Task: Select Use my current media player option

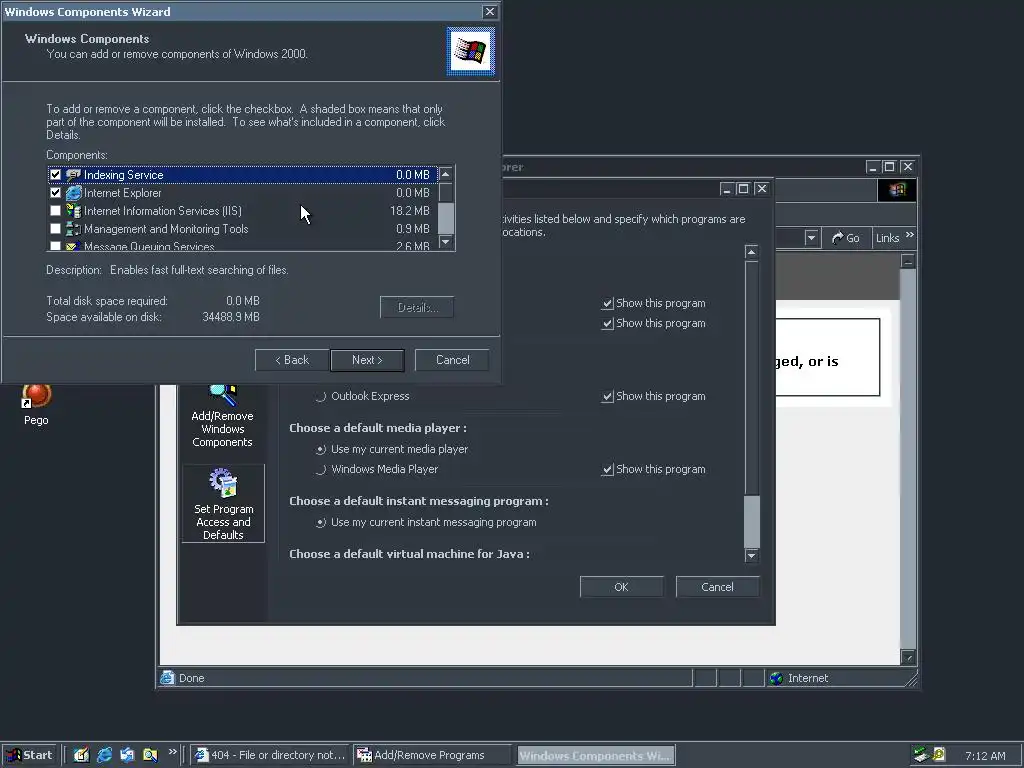Action: pos(321,449)
